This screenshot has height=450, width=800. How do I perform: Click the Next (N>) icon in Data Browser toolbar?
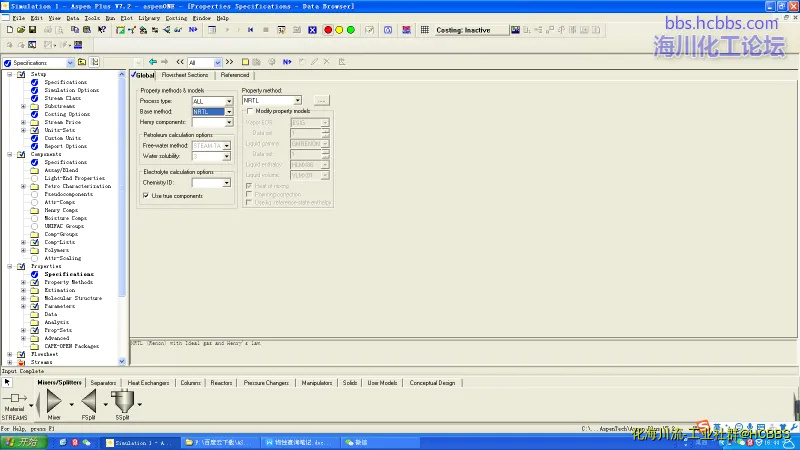287,62
